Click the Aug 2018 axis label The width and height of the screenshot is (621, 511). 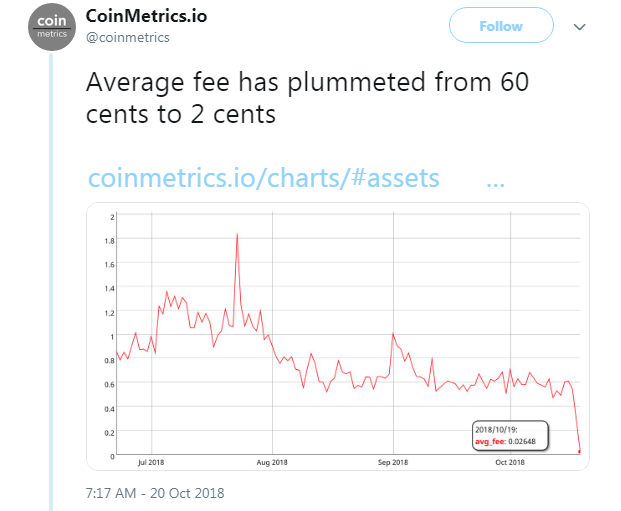tap(272, 462)
